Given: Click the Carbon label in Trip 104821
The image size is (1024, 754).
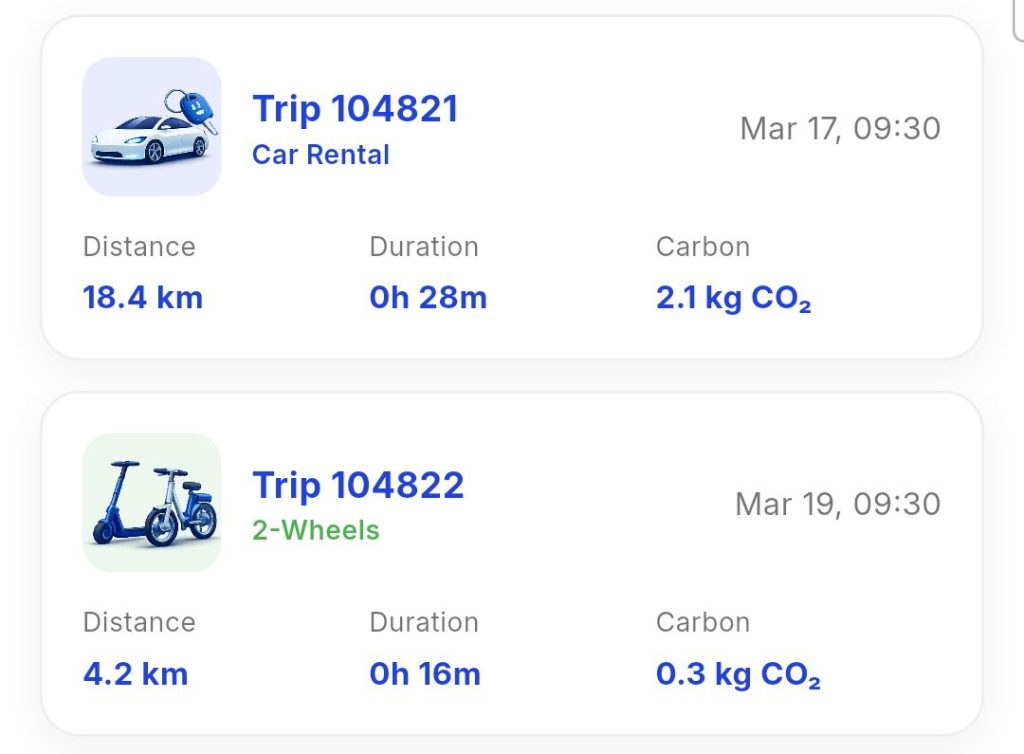Looking at the screenshot, I should pos(703,247).
